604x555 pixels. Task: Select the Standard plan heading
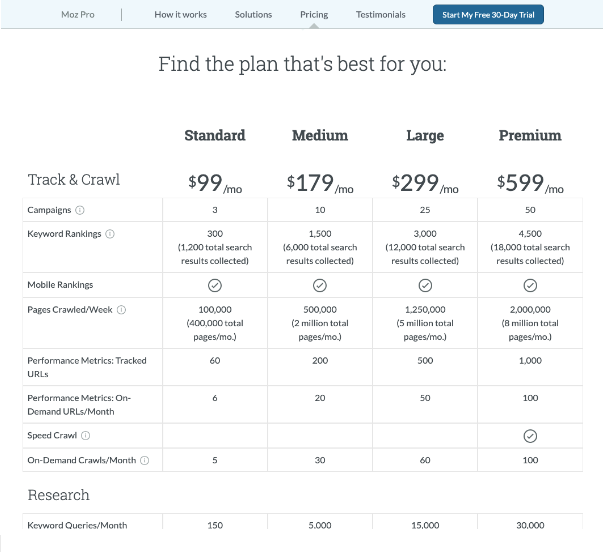215,136
